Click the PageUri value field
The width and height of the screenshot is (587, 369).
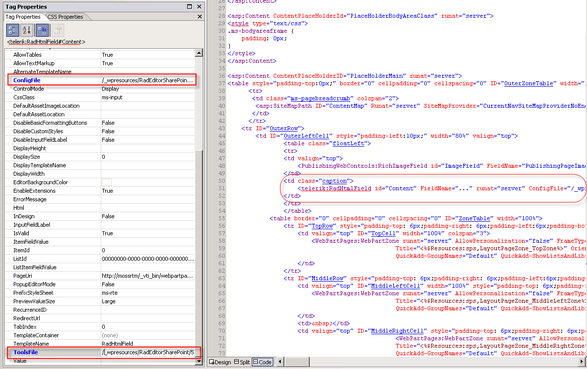point(148,276)
